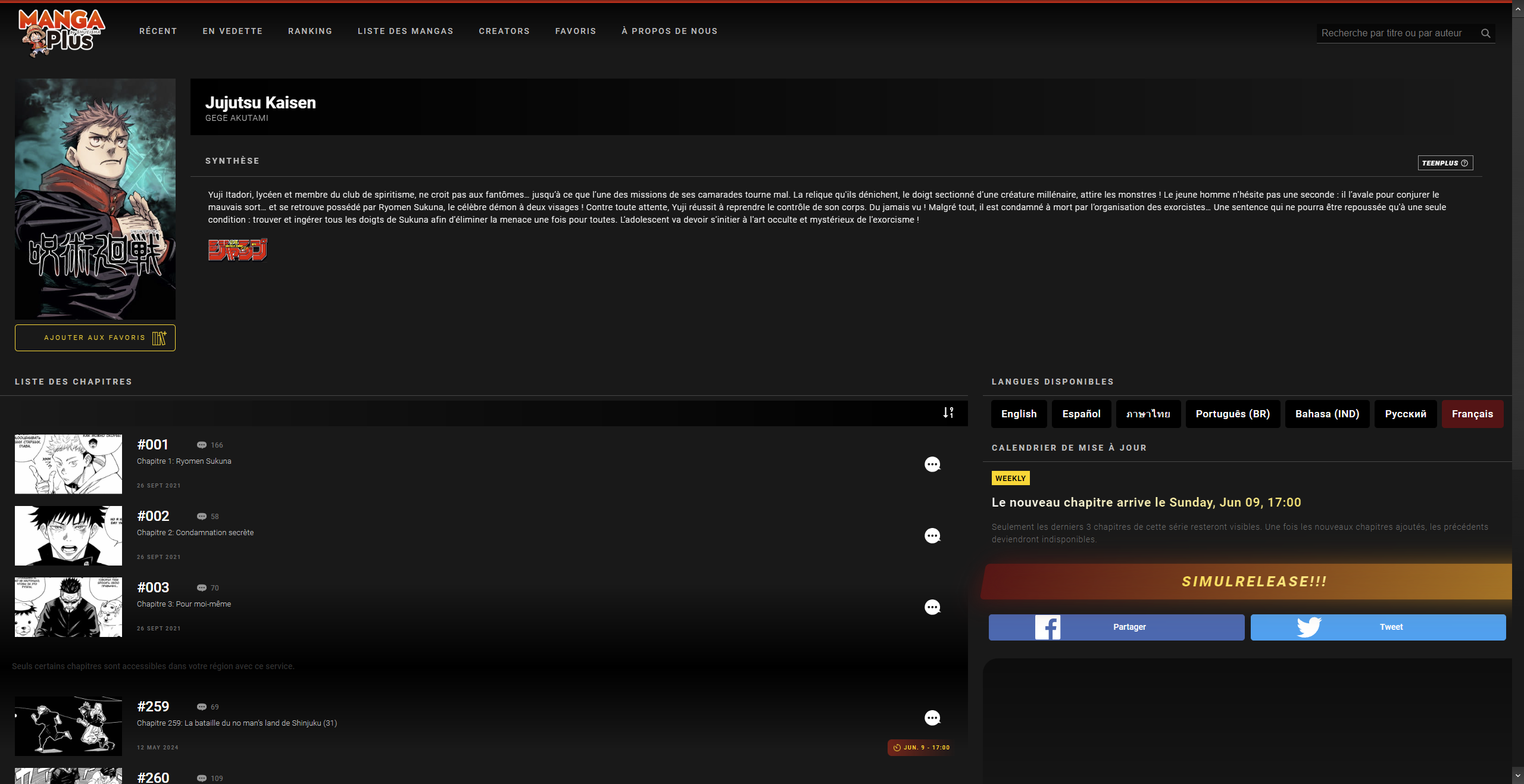This screenshot has width=1524, height=784.
Task: Choose Português (BR) language
Action: point(1232,414)
